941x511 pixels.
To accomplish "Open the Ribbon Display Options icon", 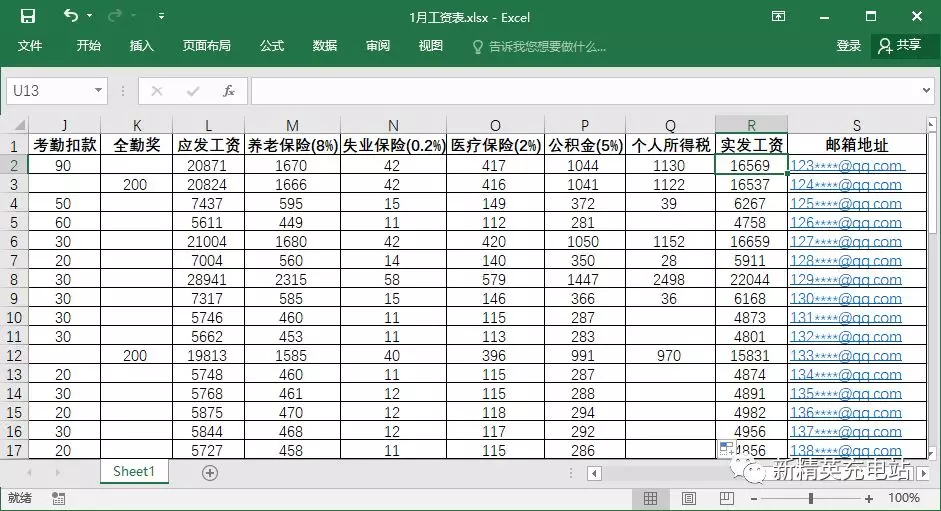I will [778, 16].
